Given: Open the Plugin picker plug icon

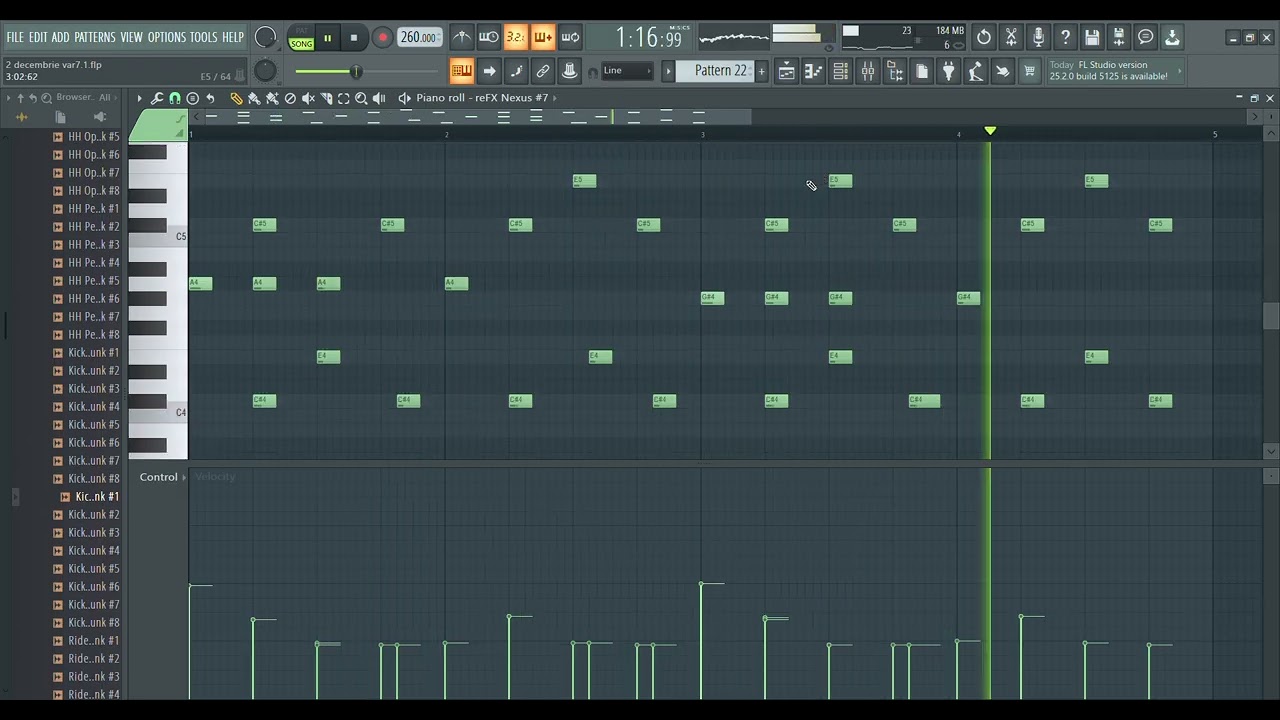Looking at the screenshot, I should pos(949,71).
